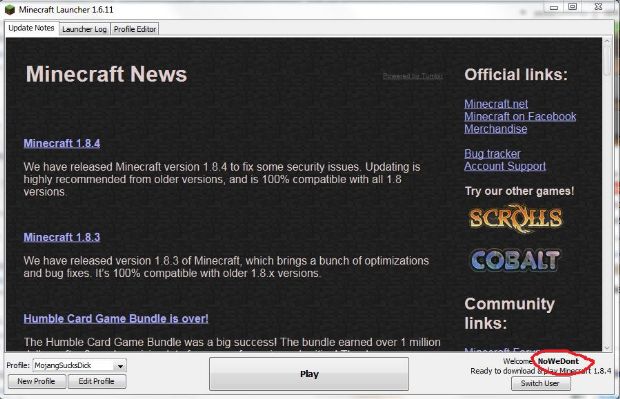Open the Minecraft 1.8.3 news link
Image resolution: width=620 pixels, height=399 pixels.
(x=62, y=237)
